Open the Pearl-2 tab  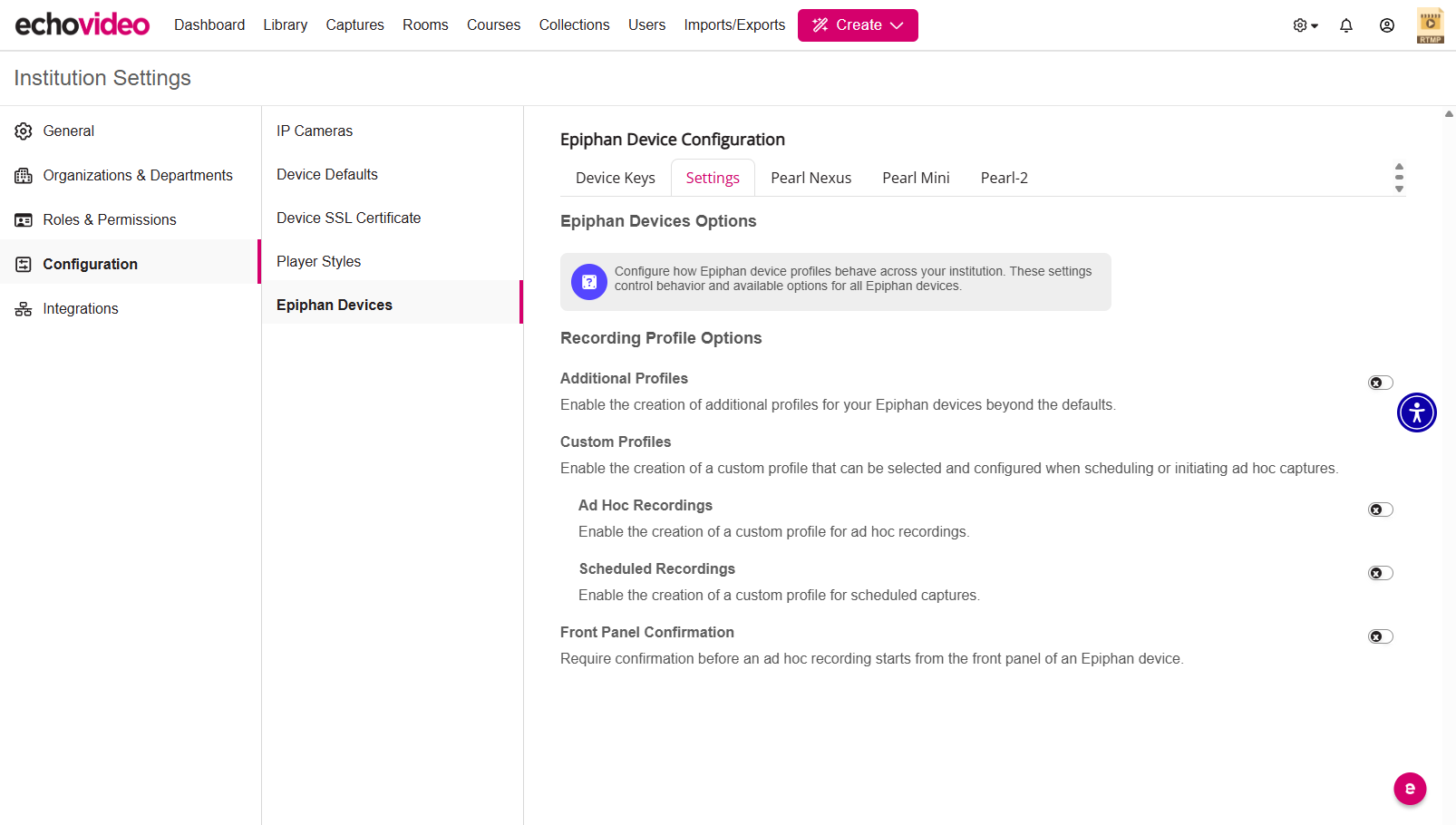click(1005, 178)
